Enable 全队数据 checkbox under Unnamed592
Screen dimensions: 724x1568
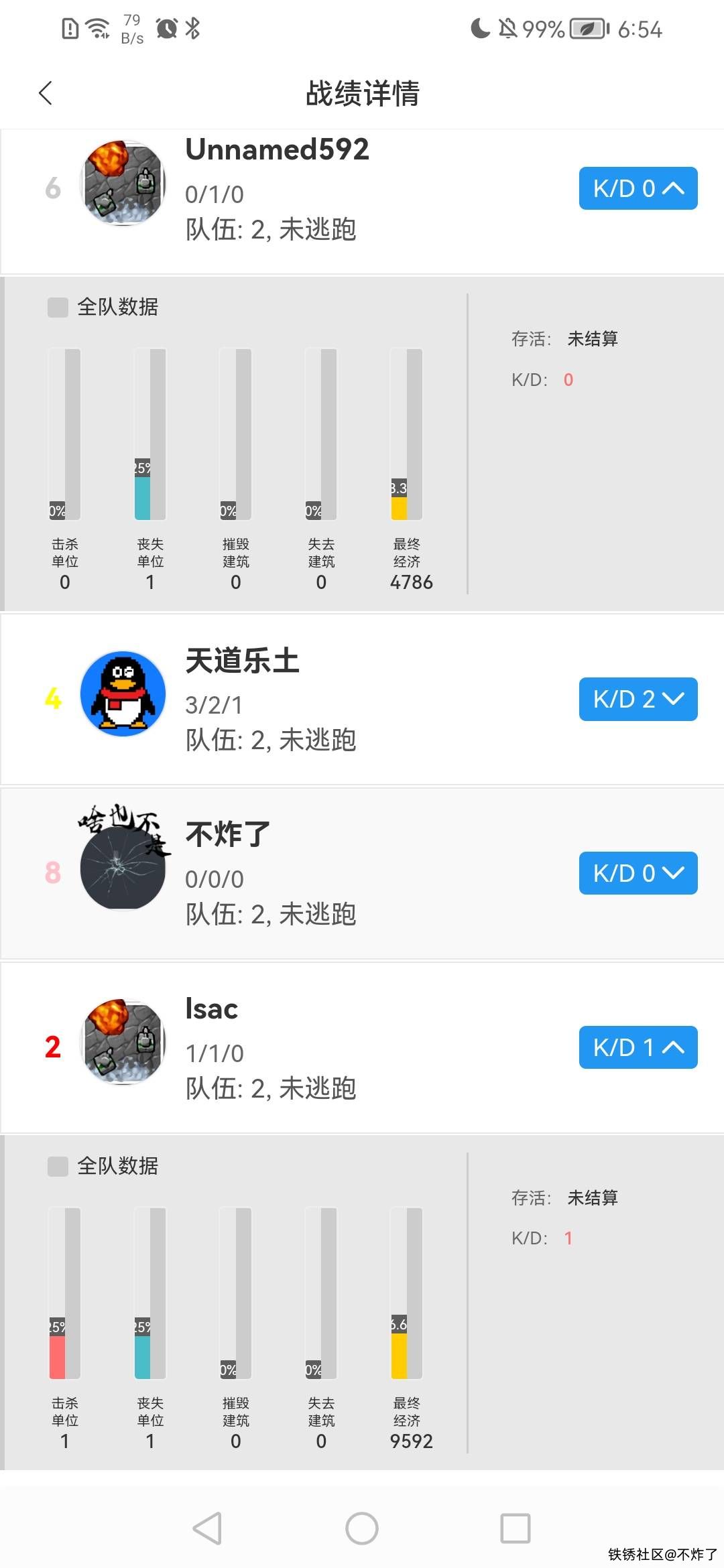tap(58, 308)
